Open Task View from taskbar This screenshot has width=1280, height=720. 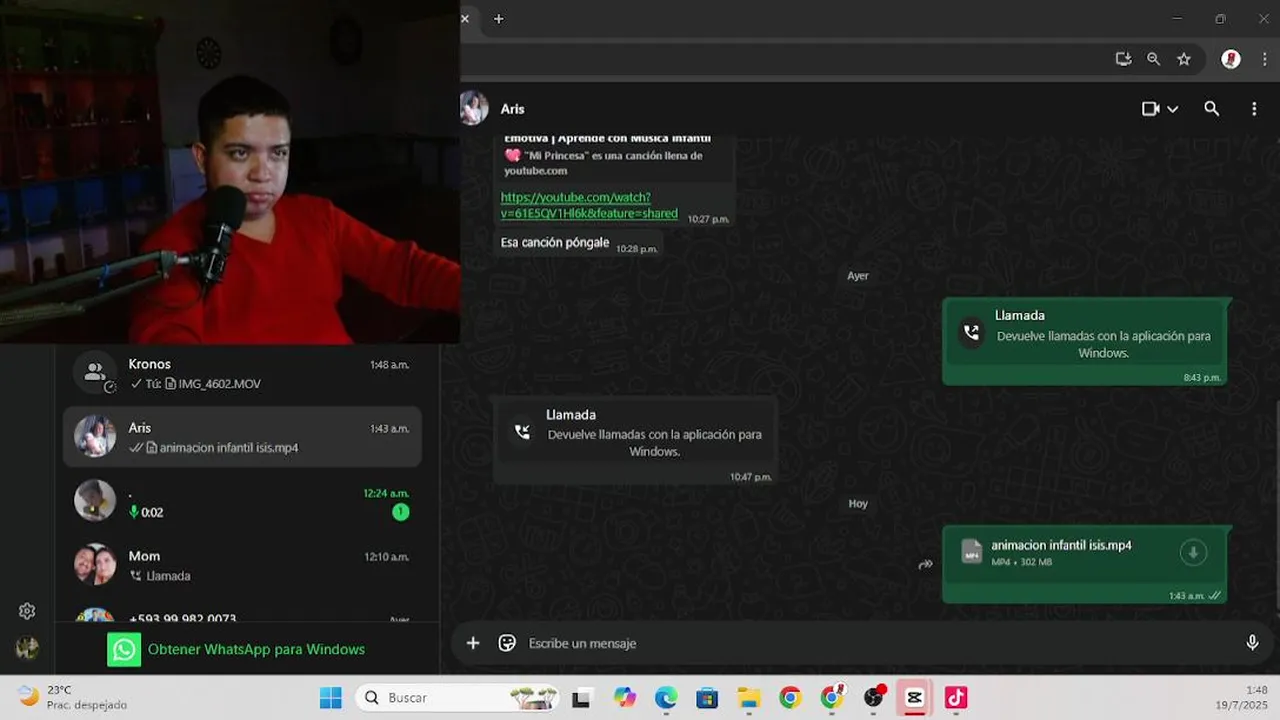click(x=581, y=697)
